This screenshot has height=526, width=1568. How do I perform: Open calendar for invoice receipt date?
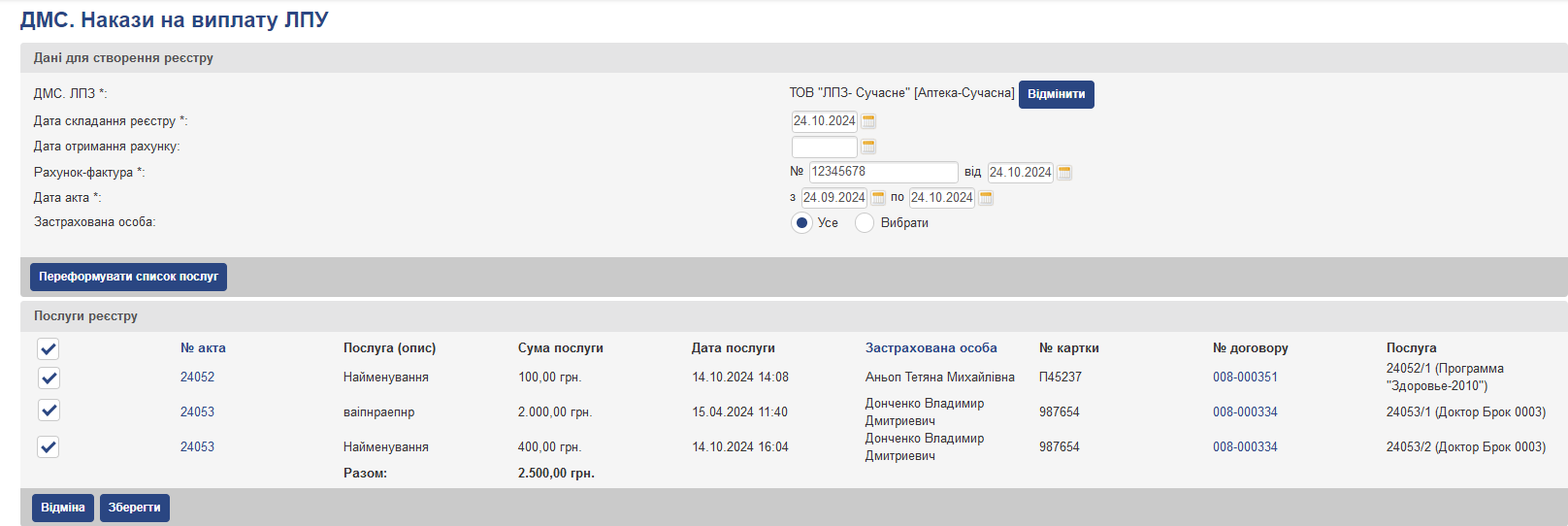point(868,147)
